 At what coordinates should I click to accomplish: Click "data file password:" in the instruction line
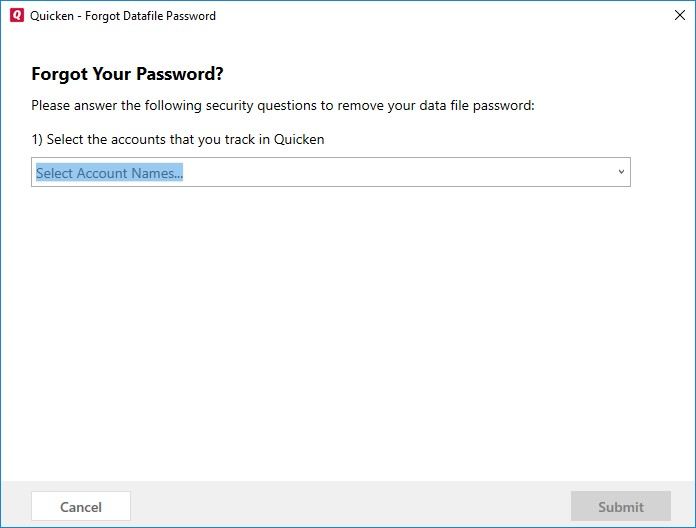pos(474,105)
